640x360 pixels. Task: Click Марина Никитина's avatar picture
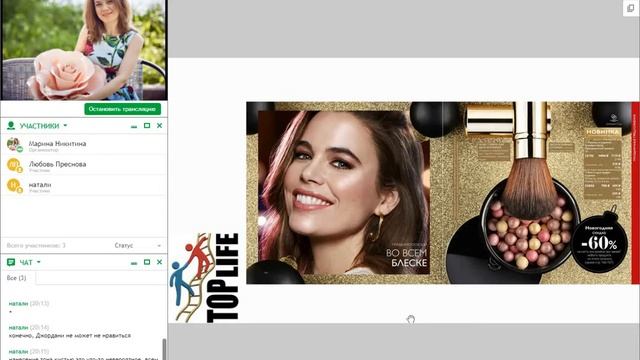click(14, 144)
